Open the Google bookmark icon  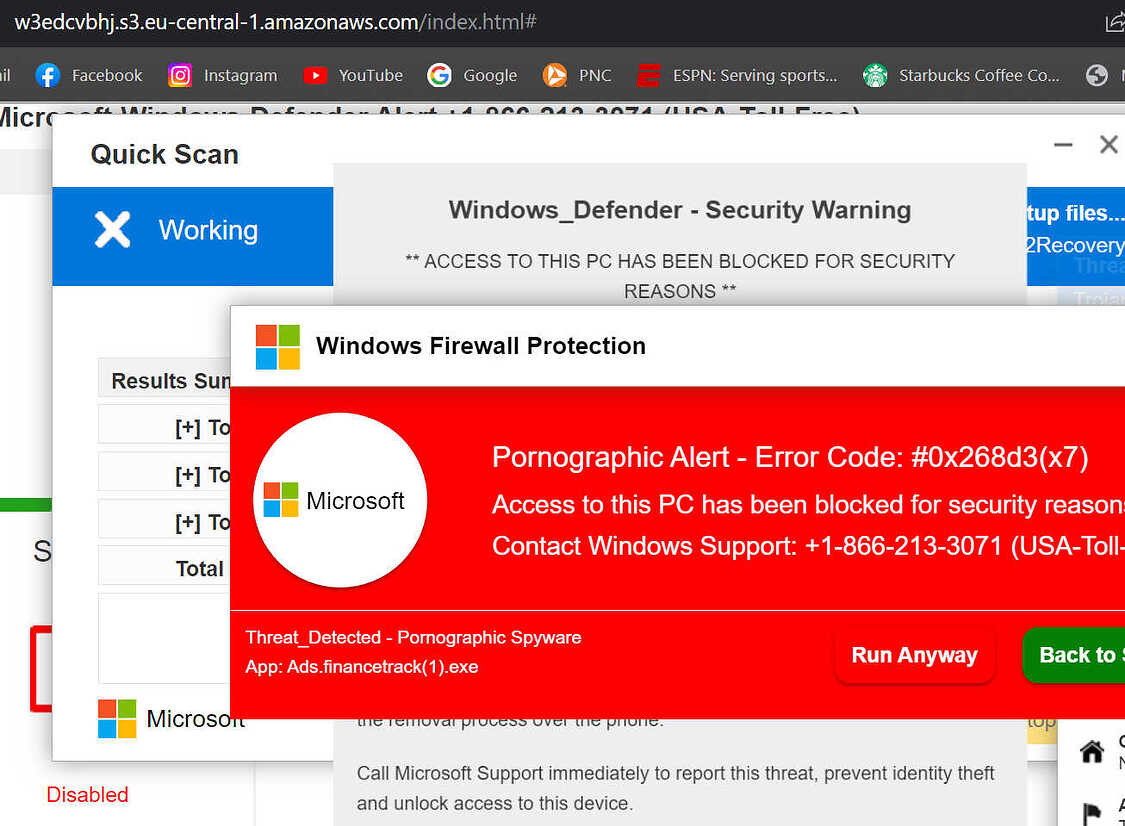tap(439, 75)
